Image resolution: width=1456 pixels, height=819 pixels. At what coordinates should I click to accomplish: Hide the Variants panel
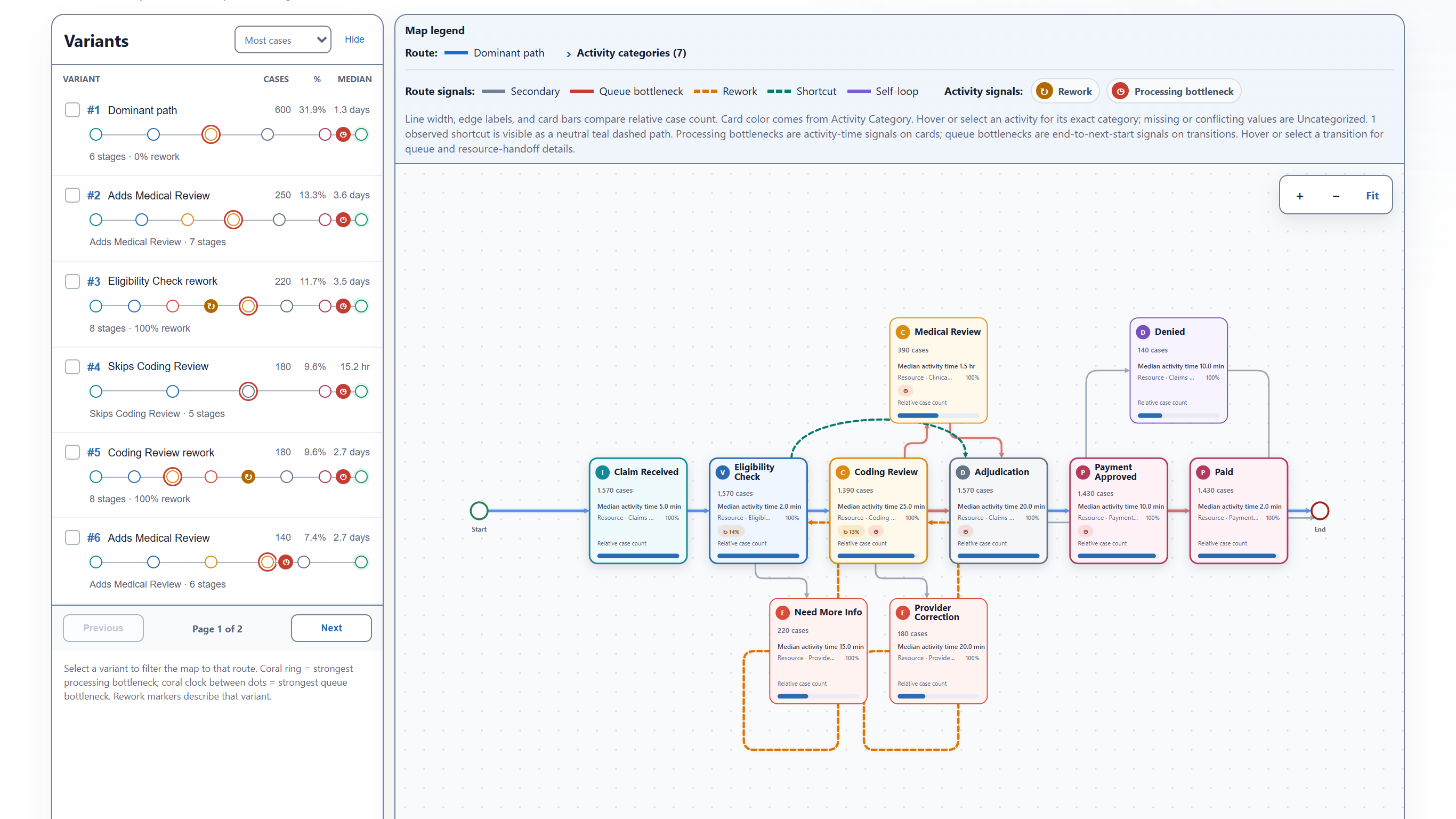(354, 39)
